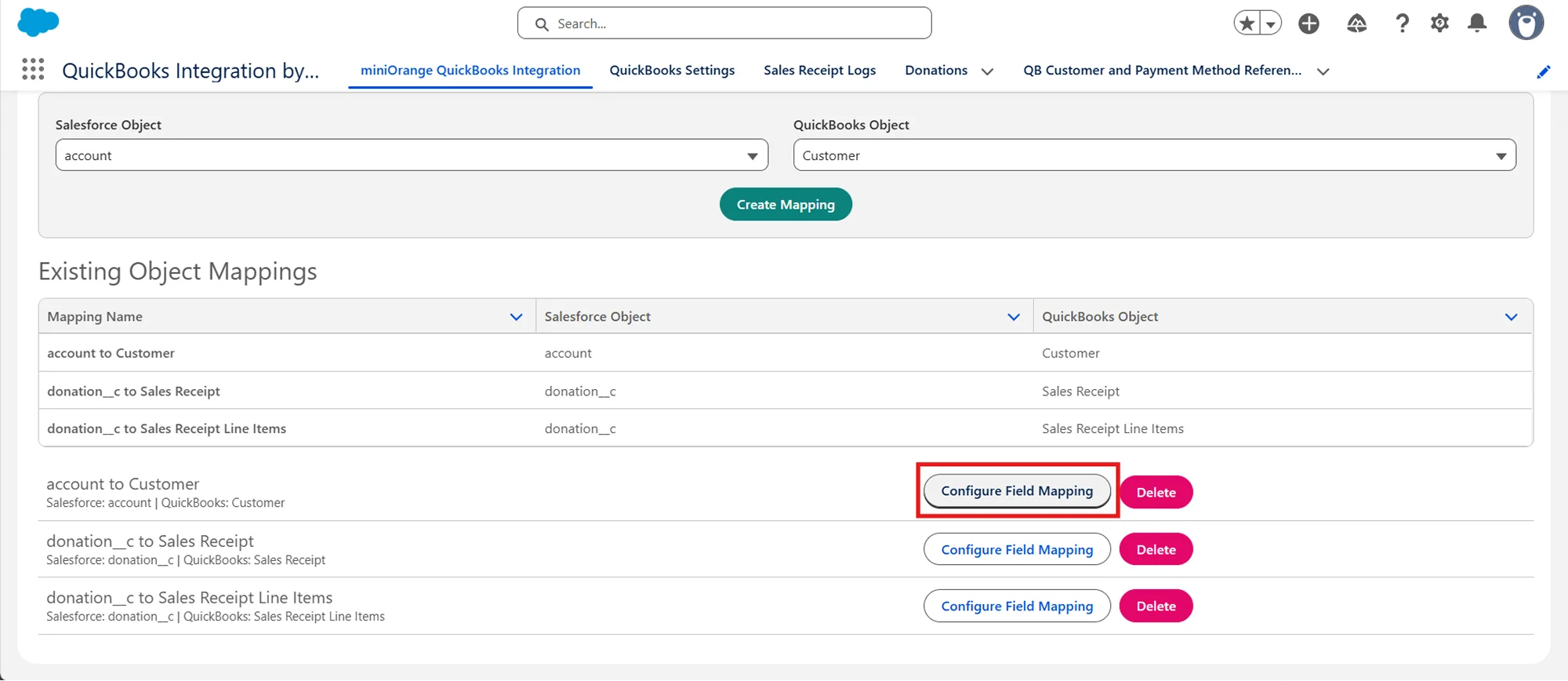Click the 'Customer' cell in QuickBooks Object column
1568x681 pixels.
point(1070,353)
